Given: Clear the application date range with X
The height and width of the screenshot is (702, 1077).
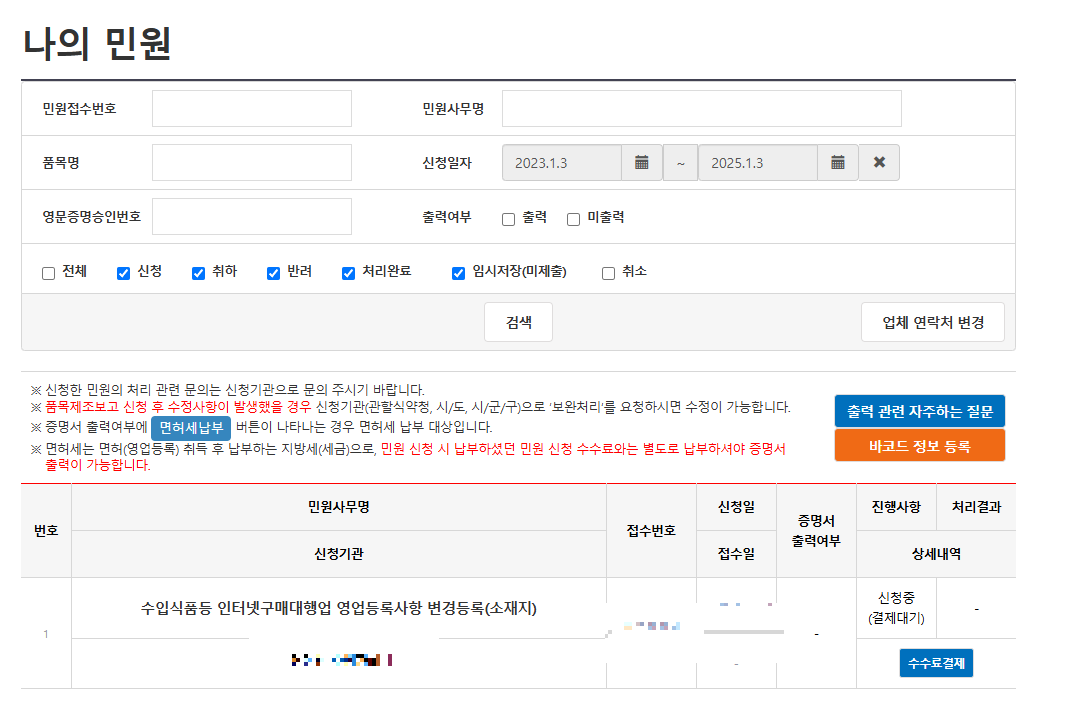Looking at the screenshot, I should click(879, 163).
